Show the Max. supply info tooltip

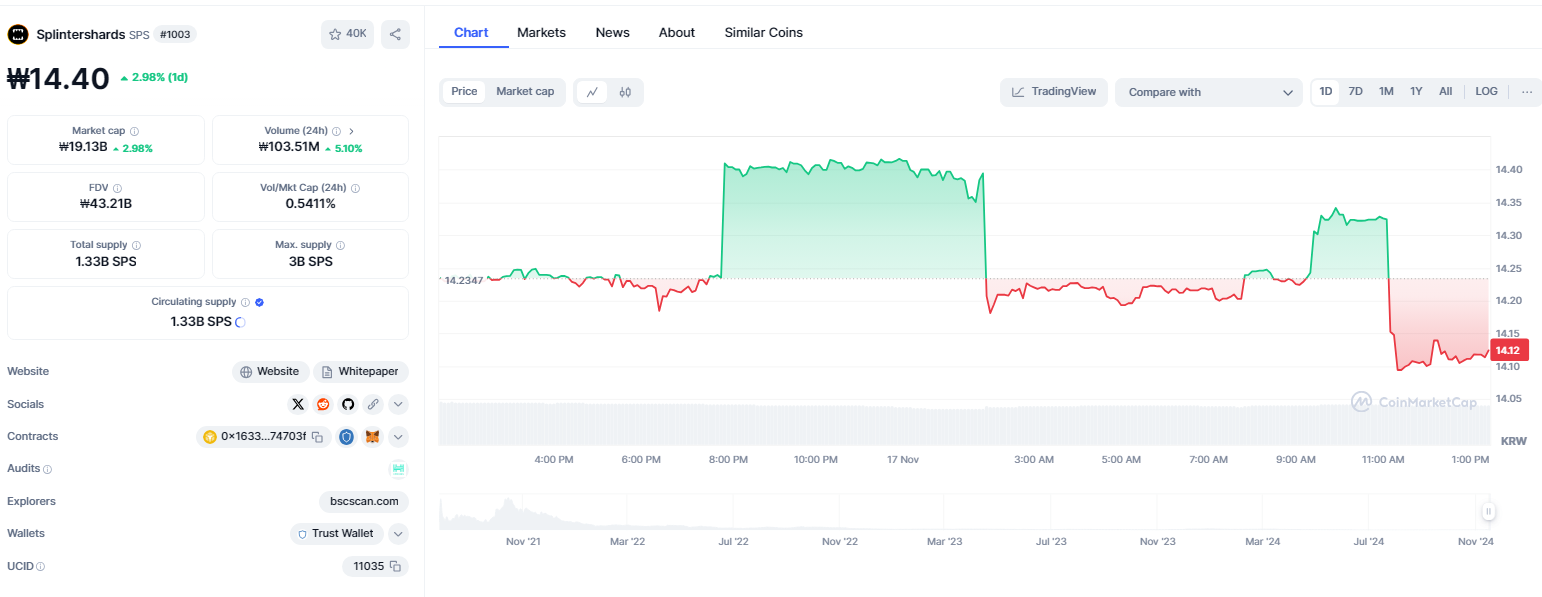point(340,245)
